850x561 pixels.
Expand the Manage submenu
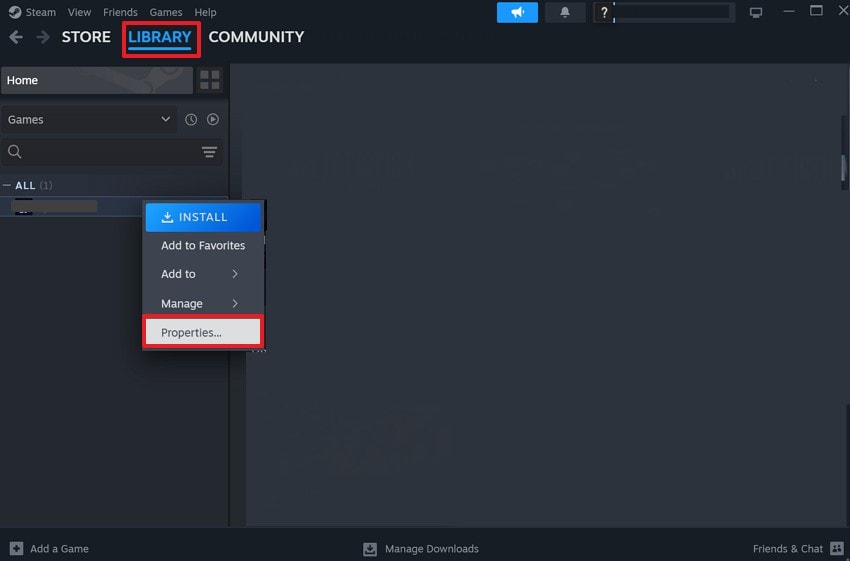point(203,304)
